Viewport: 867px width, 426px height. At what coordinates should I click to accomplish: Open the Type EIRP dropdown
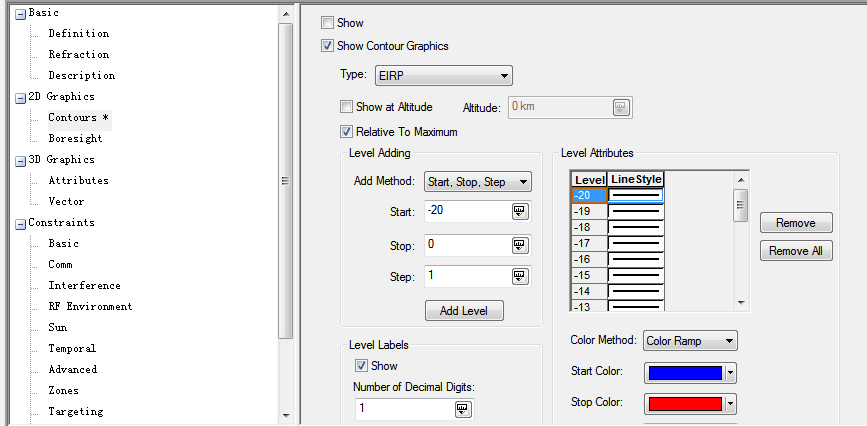click(443, 76)
